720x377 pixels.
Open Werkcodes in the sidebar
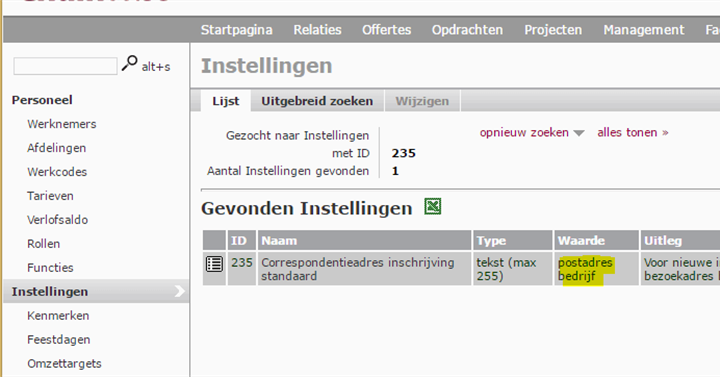coord(57,172)
